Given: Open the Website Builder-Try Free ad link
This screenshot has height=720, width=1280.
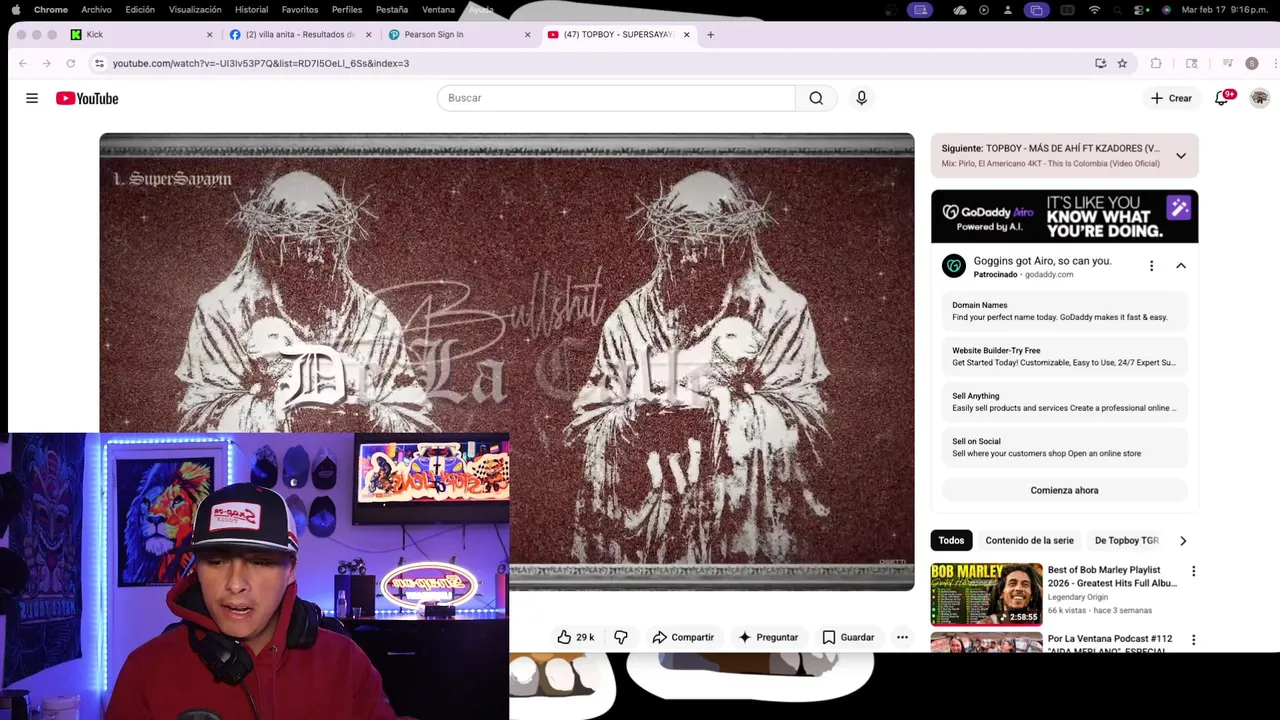Looking at the screenshot, I should (x=1064, y=357).
